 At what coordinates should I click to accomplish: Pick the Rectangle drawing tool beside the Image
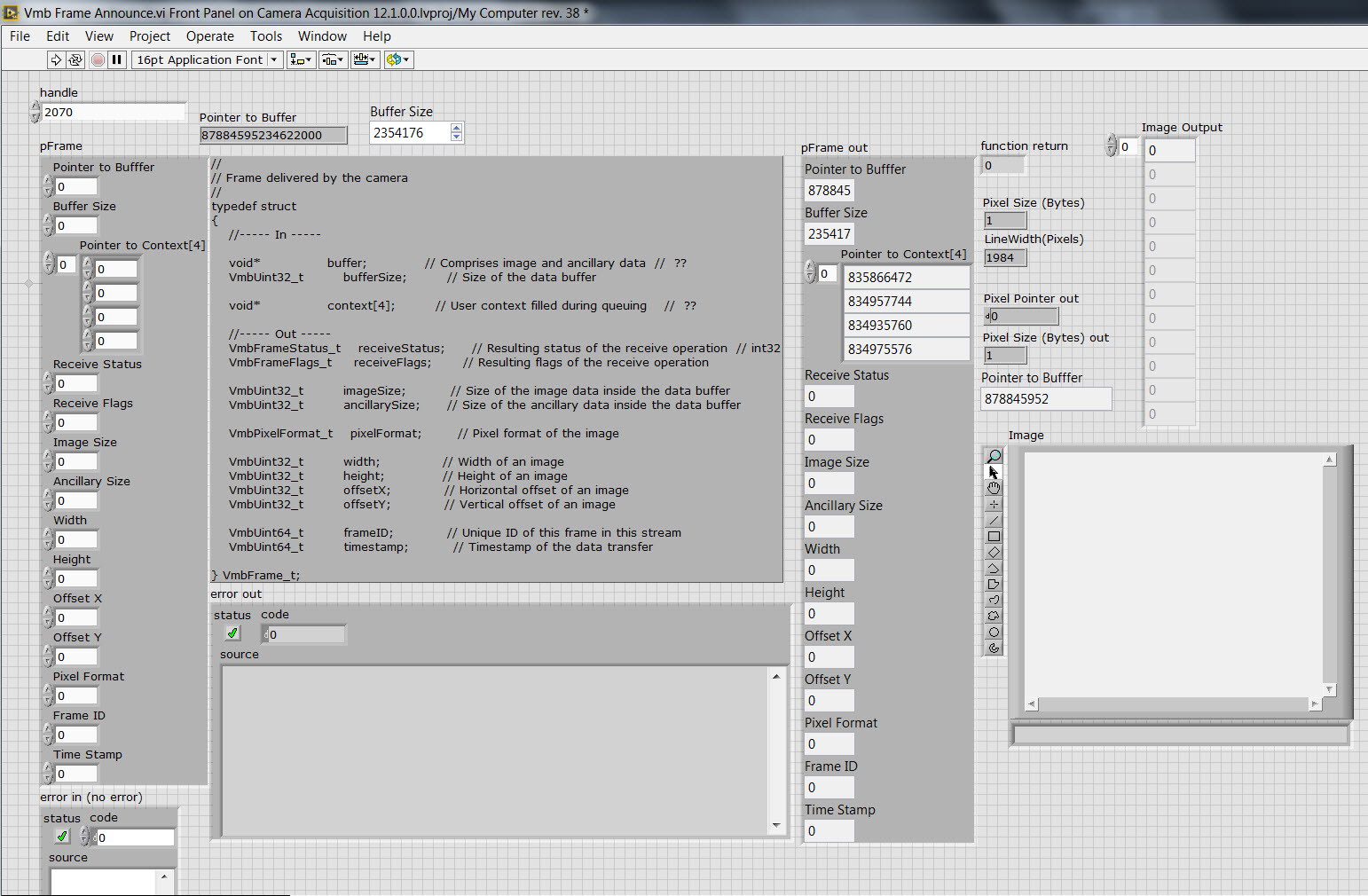[x=994, y=536]
